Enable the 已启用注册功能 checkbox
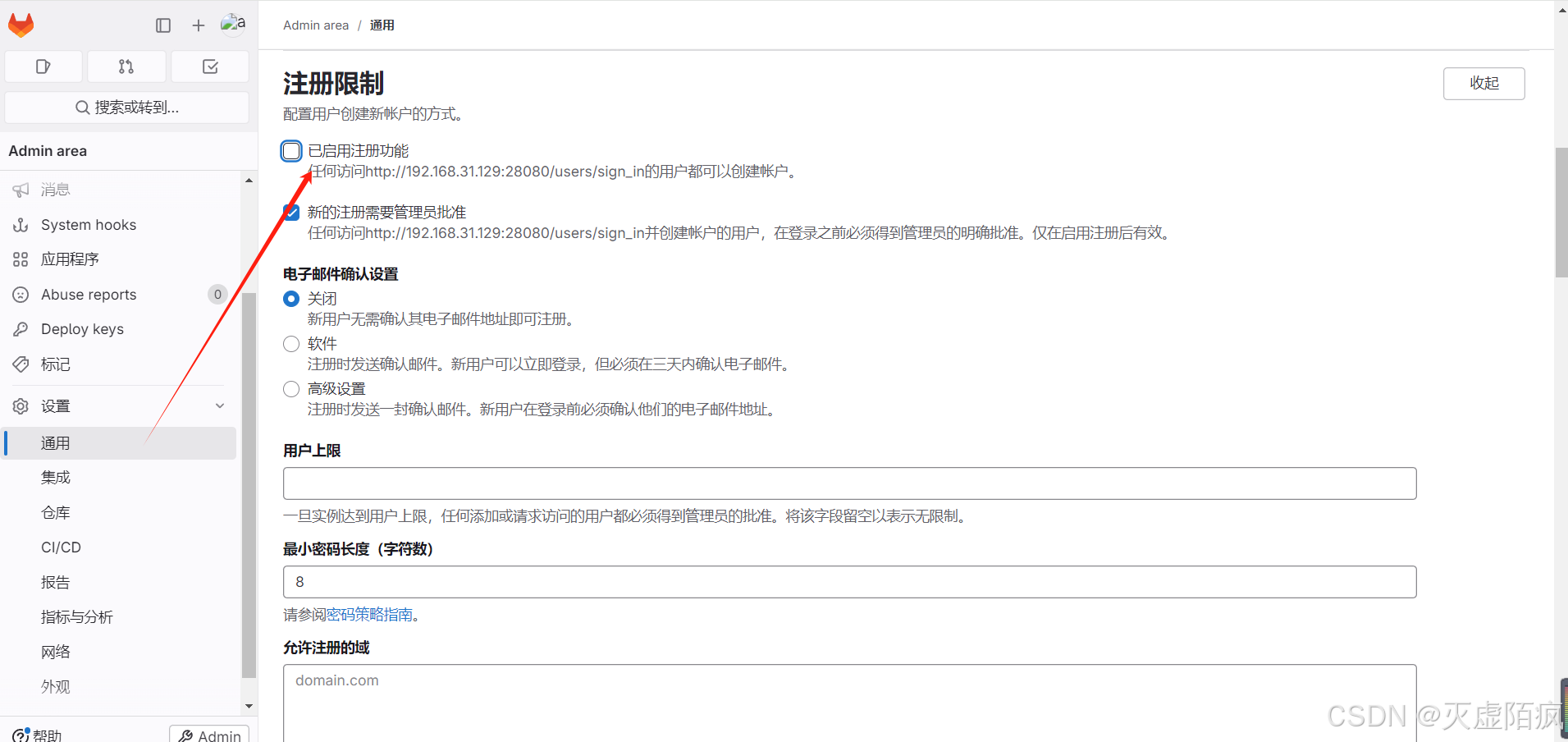 point(291,151)
